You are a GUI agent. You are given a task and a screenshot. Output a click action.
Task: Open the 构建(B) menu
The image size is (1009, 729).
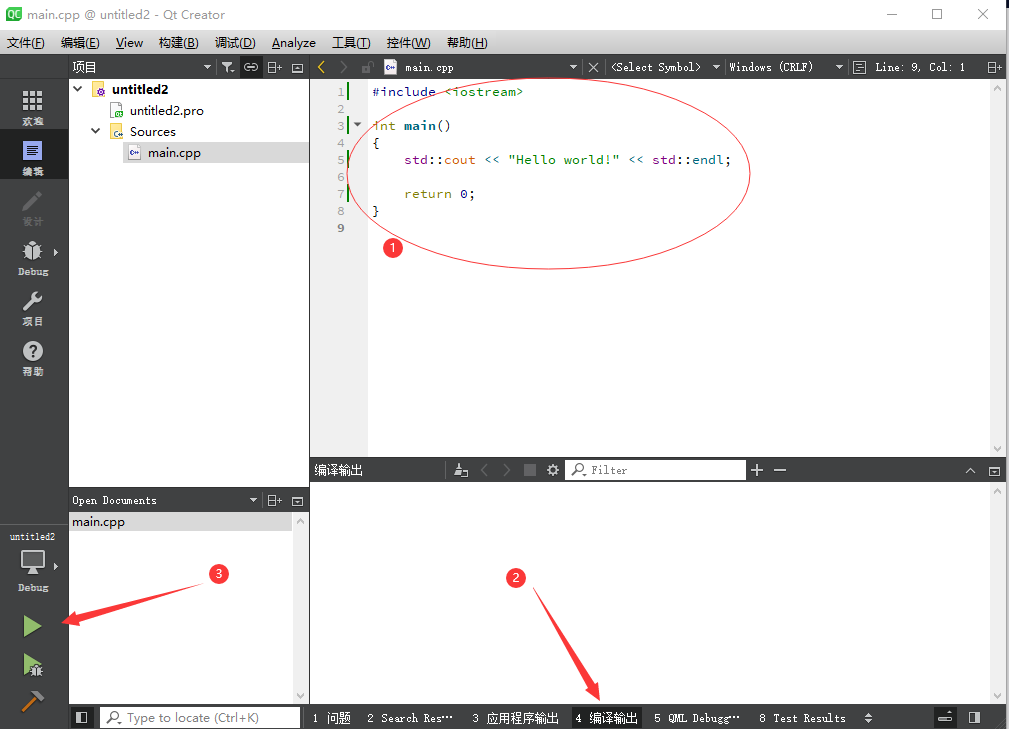pos(178,42)
